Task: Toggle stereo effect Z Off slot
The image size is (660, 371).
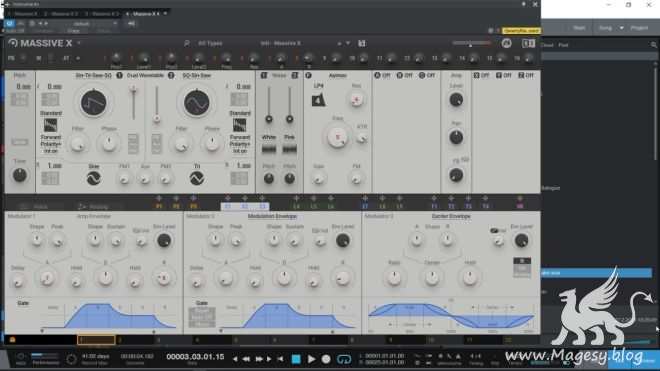Action: coord(526,75)
